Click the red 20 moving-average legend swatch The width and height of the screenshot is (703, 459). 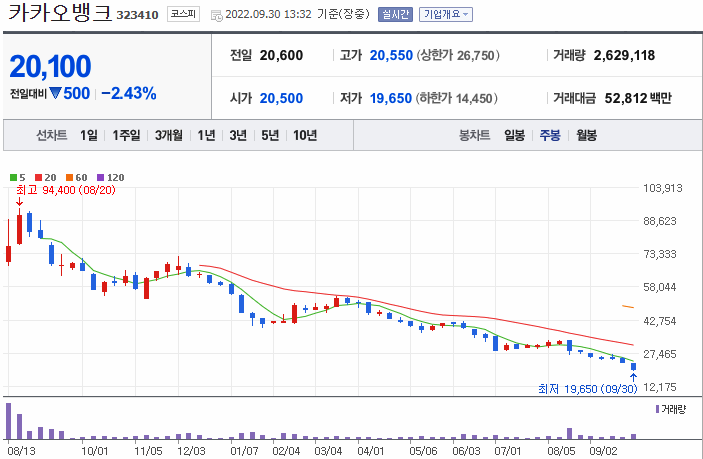point(39,178)
